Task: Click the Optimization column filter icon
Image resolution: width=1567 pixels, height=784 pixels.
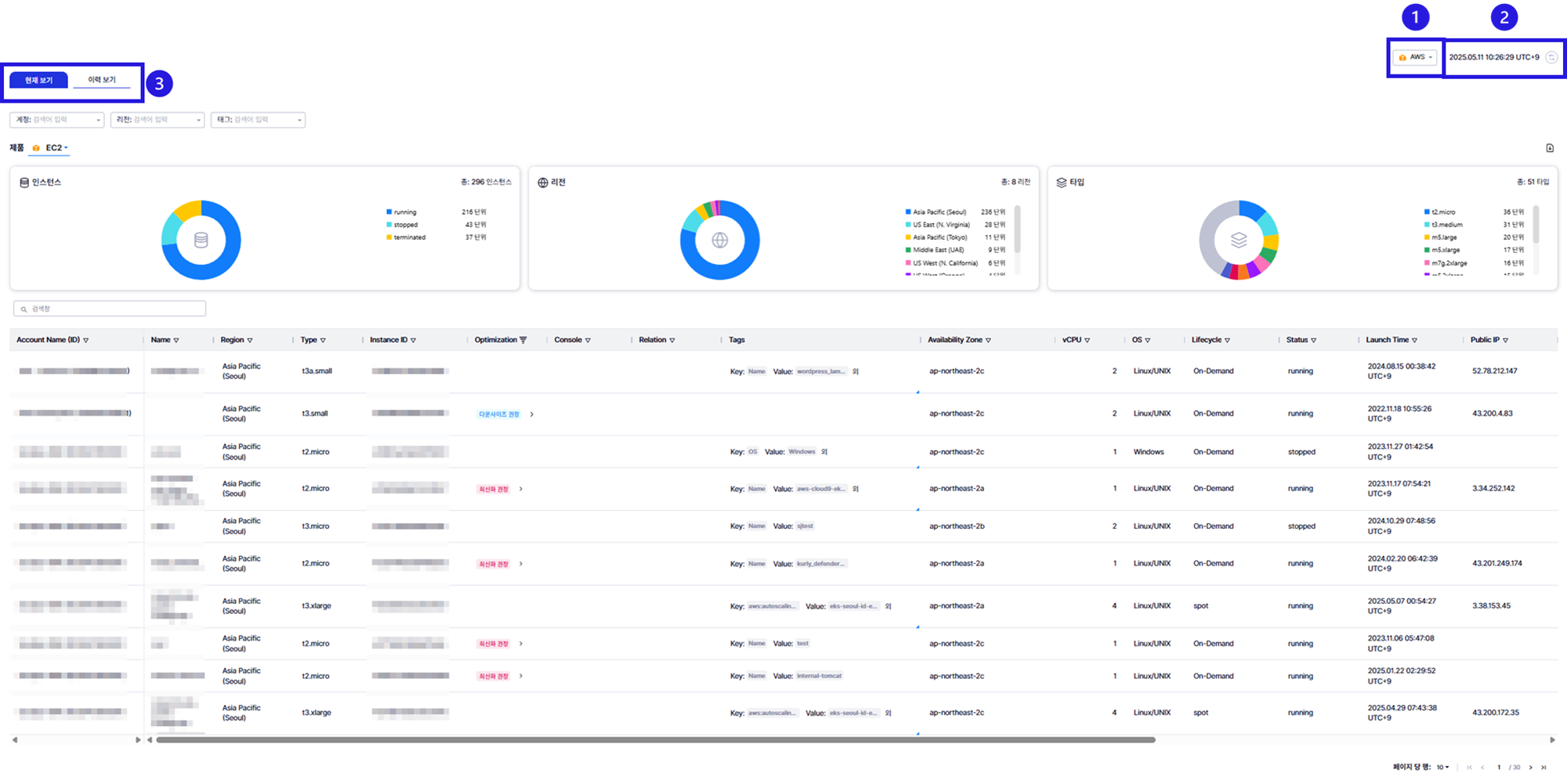Action: pyautogui.click(x=523, y=340)
